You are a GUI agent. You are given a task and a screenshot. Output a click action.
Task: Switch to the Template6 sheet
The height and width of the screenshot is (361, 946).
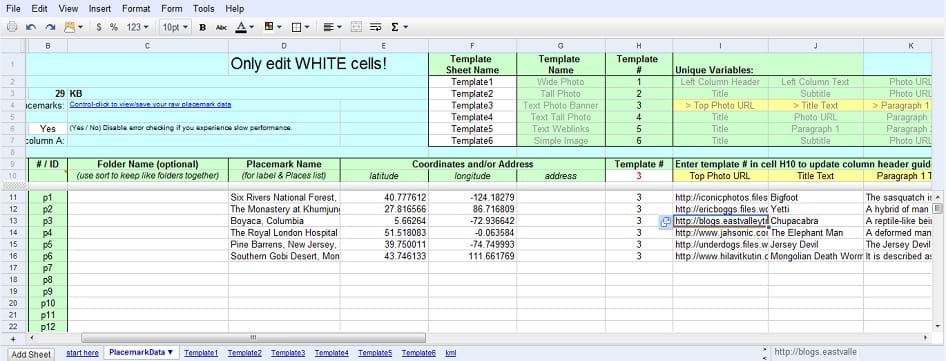coord(418,353)
